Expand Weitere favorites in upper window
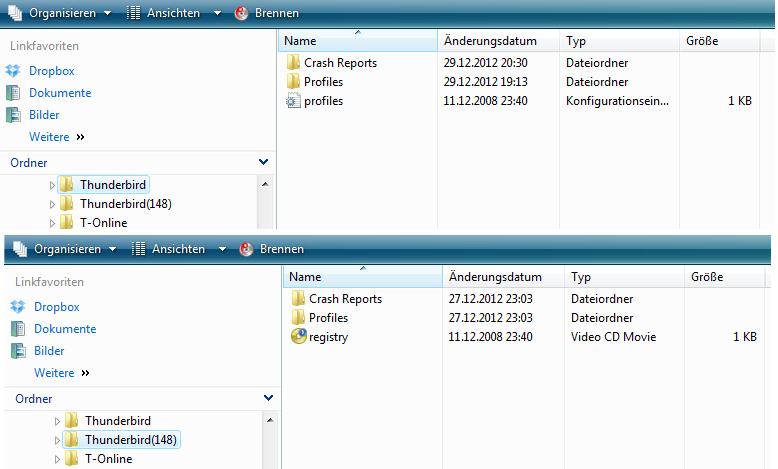 click(57, 136)
